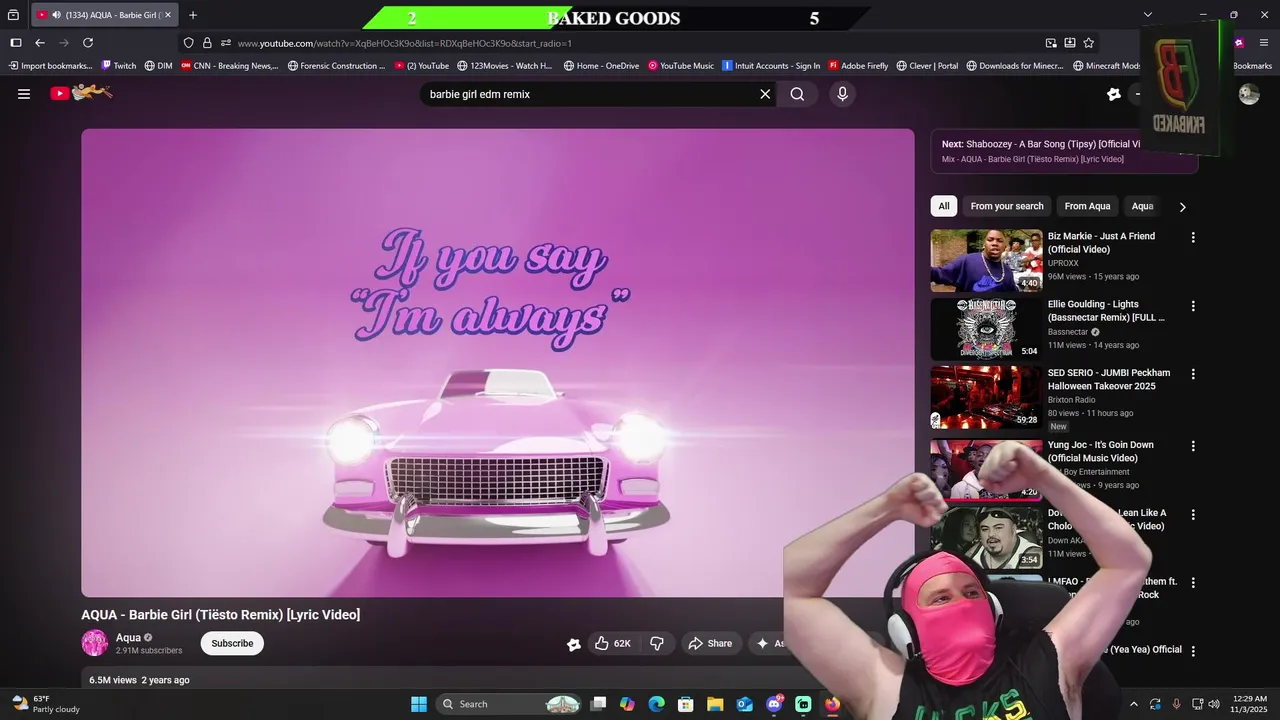Click the YouTube home logo
This screenshot has height=720, width=1280.
click(81, 93)
